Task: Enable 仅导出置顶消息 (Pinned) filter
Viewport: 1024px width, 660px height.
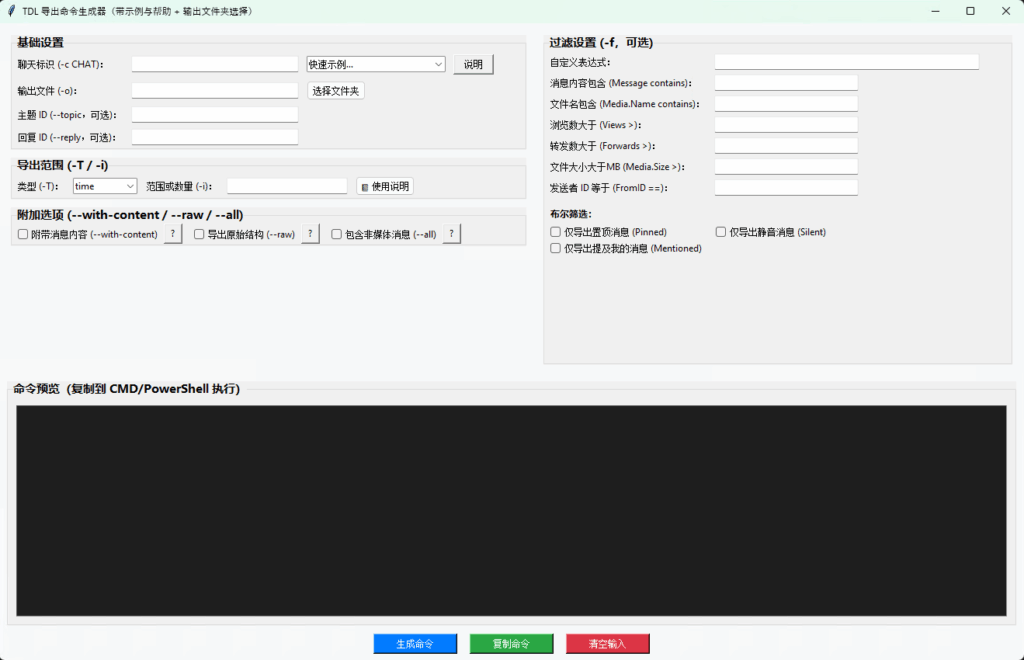Action: click(556, 232)
